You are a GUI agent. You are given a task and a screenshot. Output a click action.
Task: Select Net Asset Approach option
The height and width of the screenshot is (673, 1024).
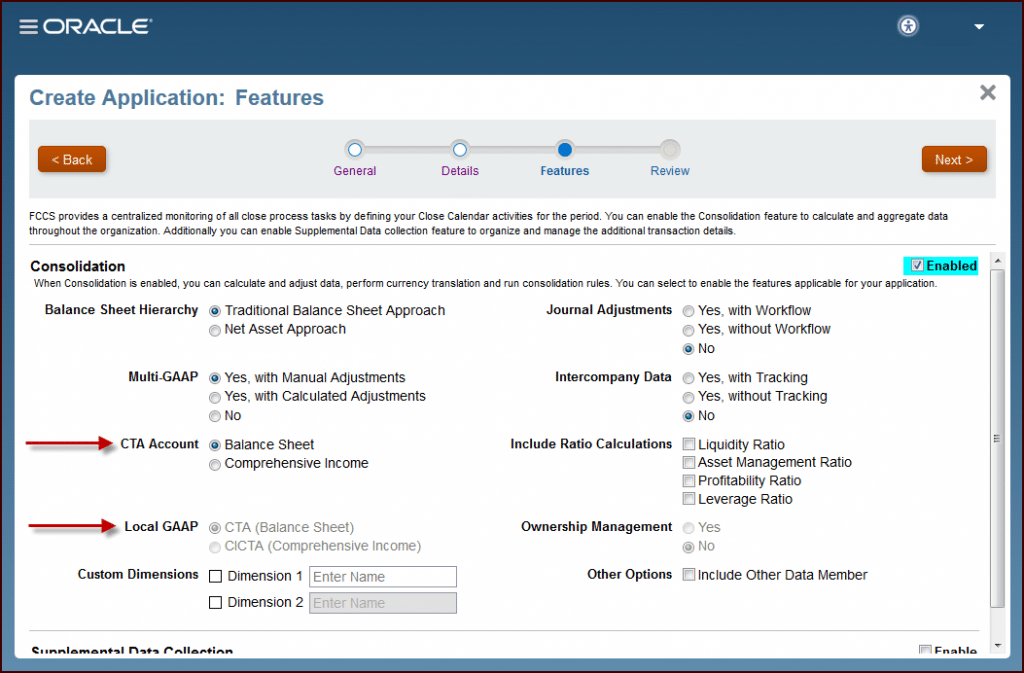[x=214, y=330]
